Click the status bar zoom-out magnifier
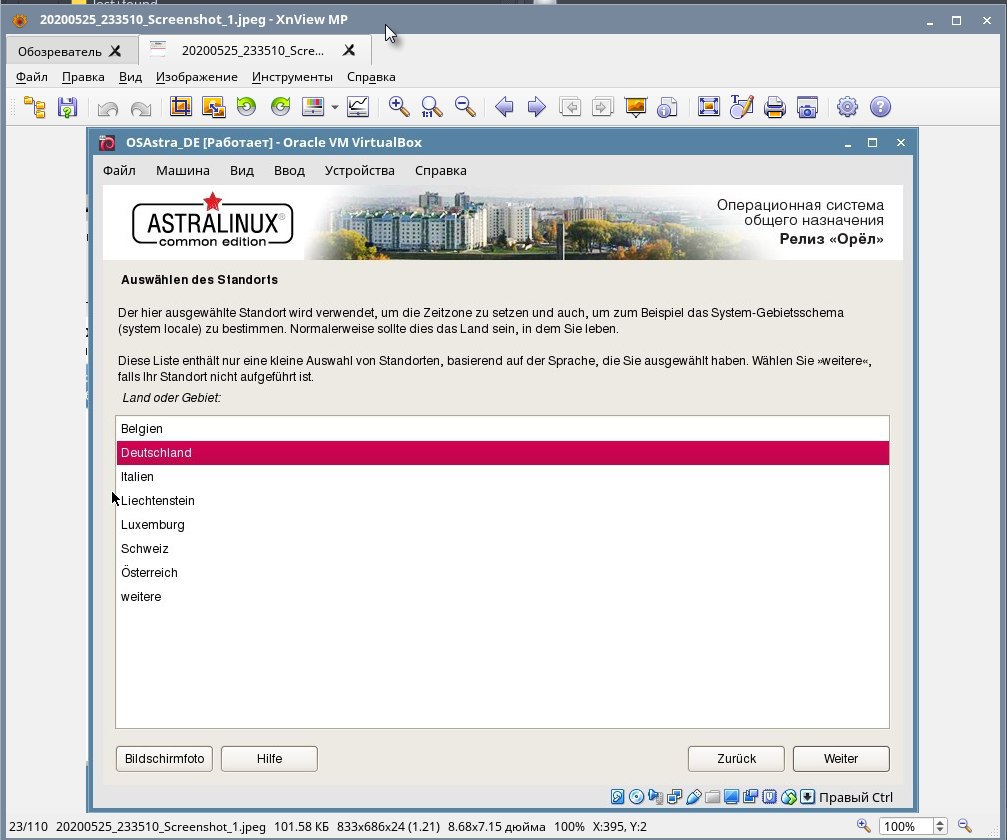The image size is (1007, 840). pos(965,826)
